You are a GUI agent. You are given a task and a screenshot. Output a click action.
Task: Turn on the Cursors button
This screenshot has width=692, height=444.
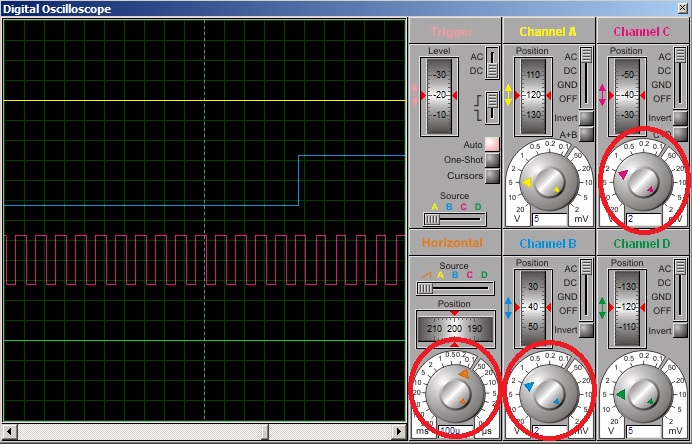[492, 176]
